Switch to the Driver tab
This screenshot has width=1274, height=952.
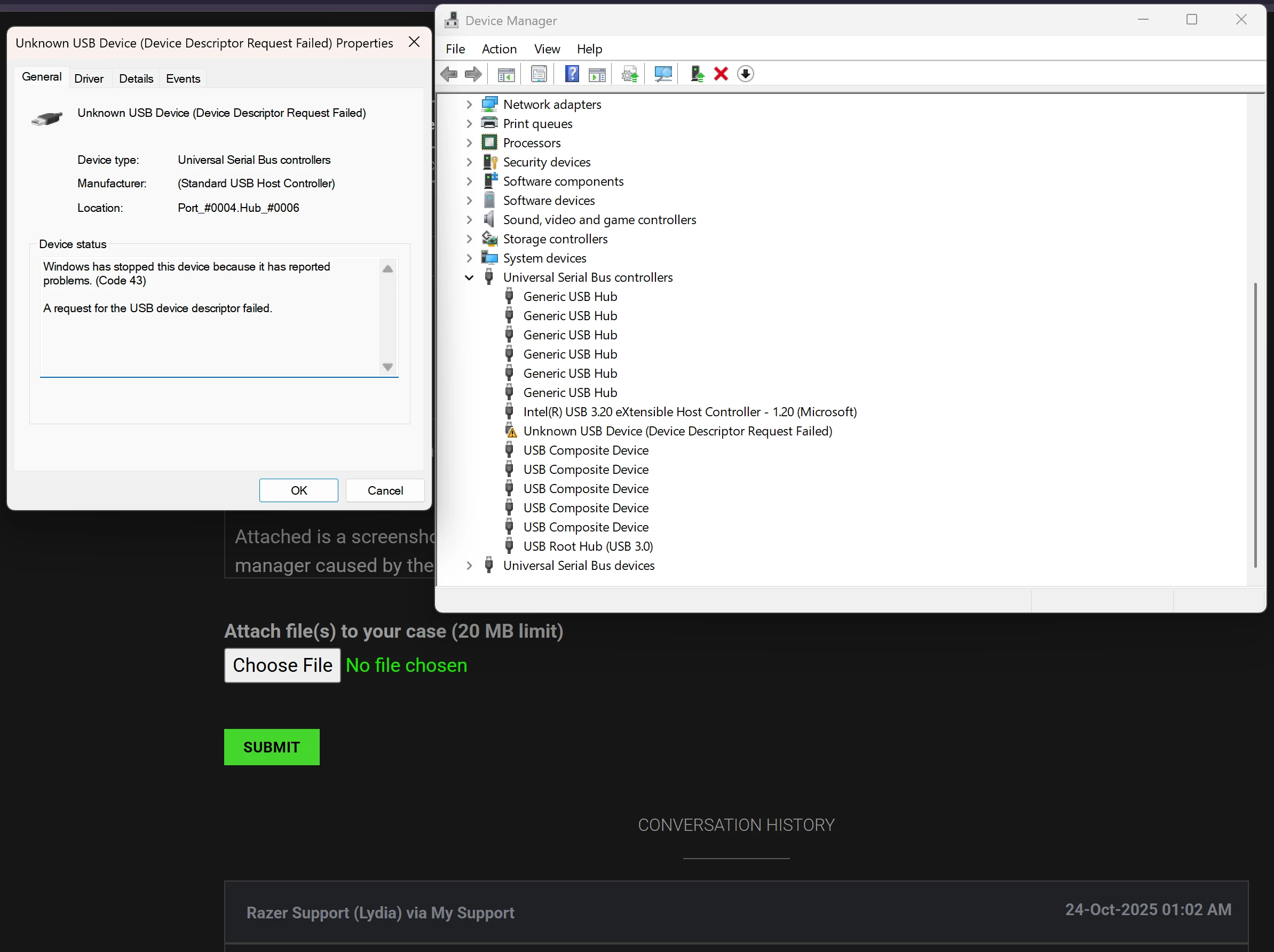[x=89, y=78]
